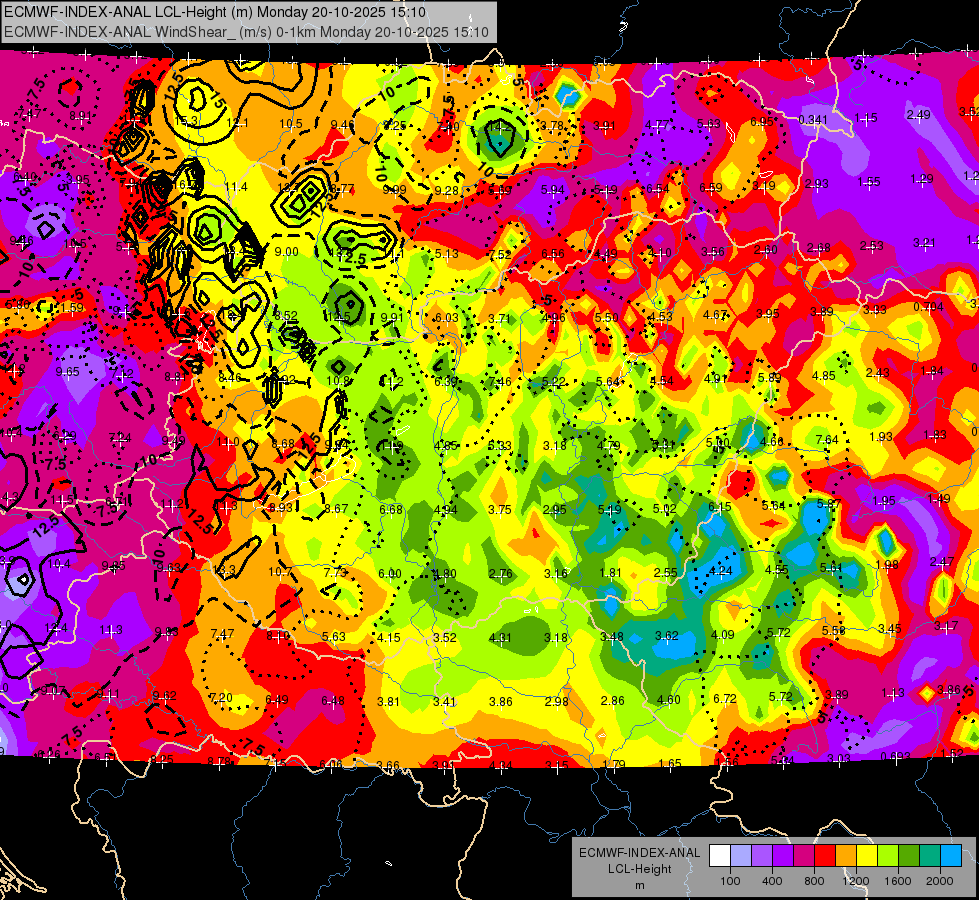Click the sky blue legend swatch
Image resolution: width=979 pixels, height=900 pixels.
point(950,856)
